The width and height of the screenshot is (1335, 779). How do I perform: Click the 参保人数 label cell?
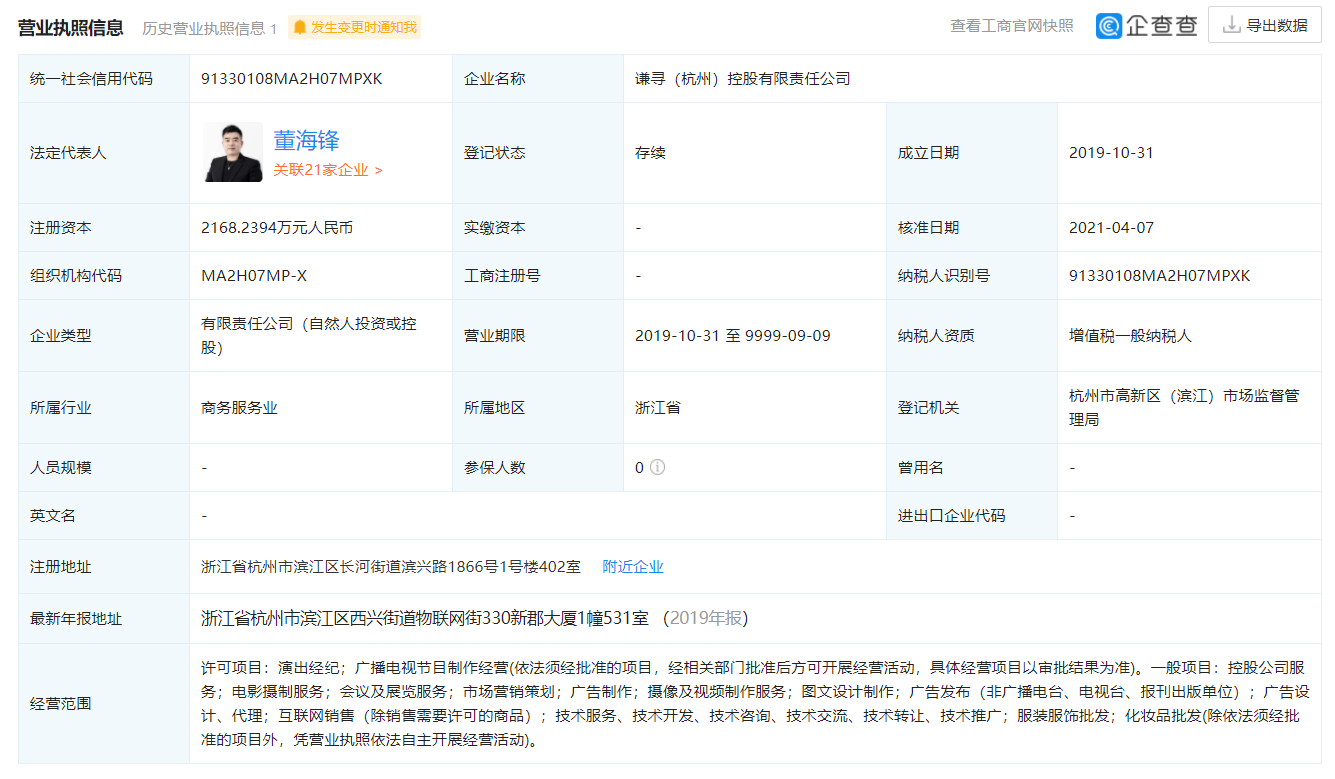point(538,467)
